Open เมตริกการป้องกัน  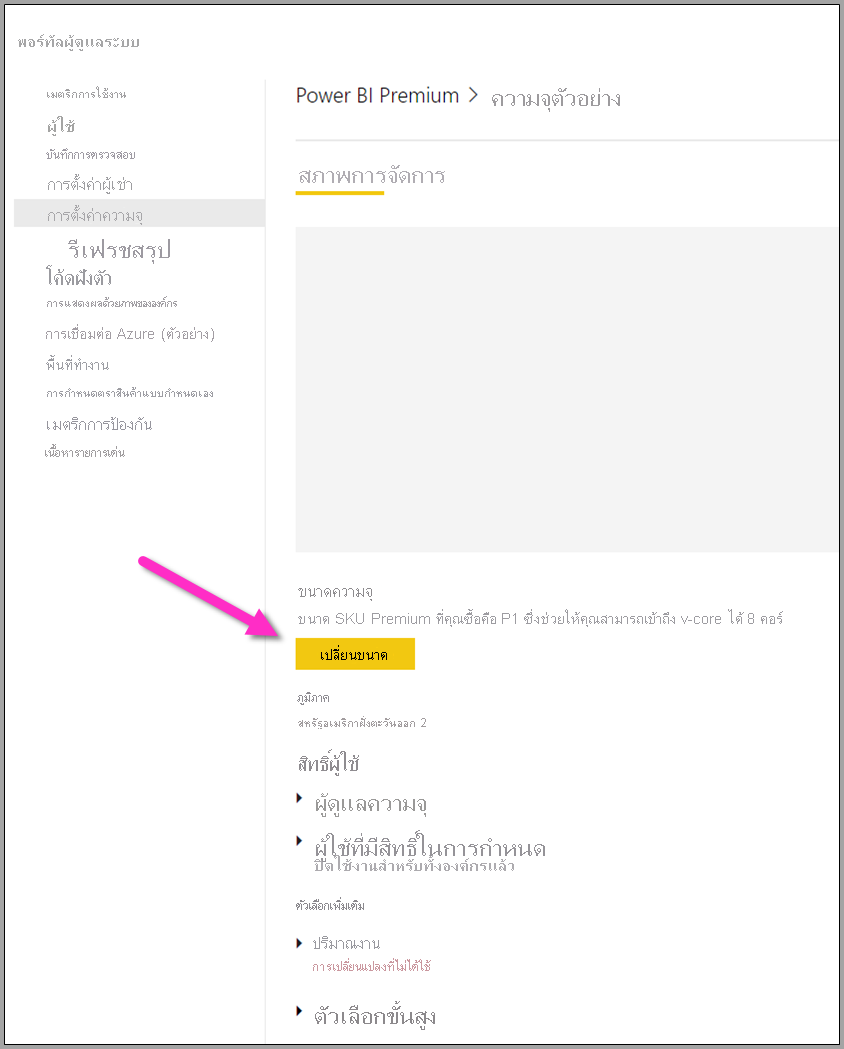pyautogui.click(x=98, y=424)
